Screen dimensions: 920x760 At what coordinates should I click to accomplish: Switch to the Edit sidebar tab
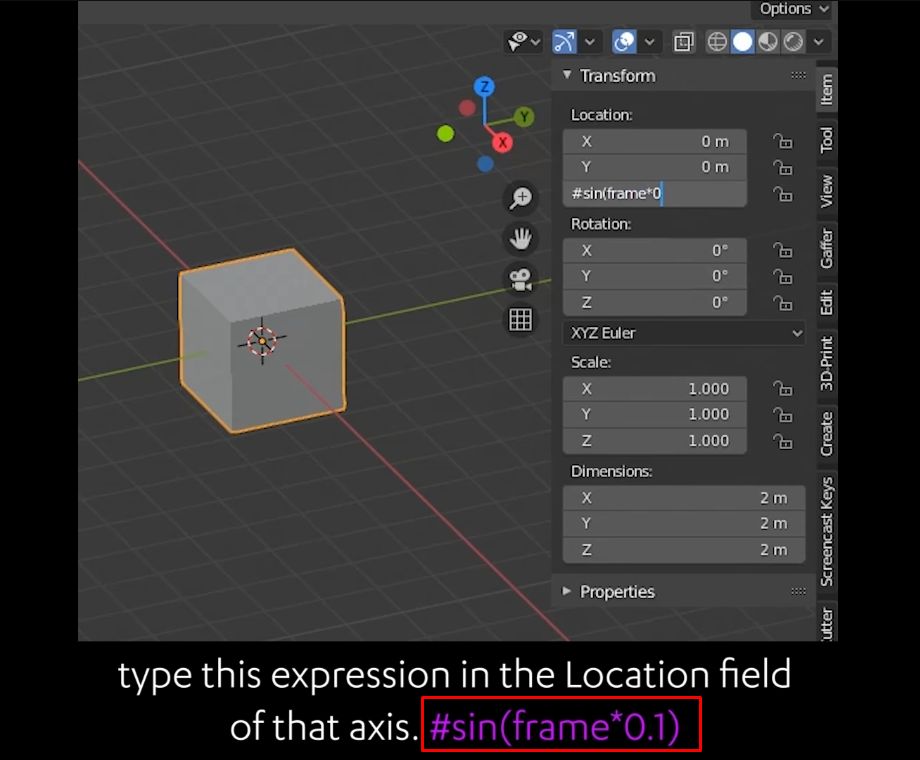tap(827, 303)
